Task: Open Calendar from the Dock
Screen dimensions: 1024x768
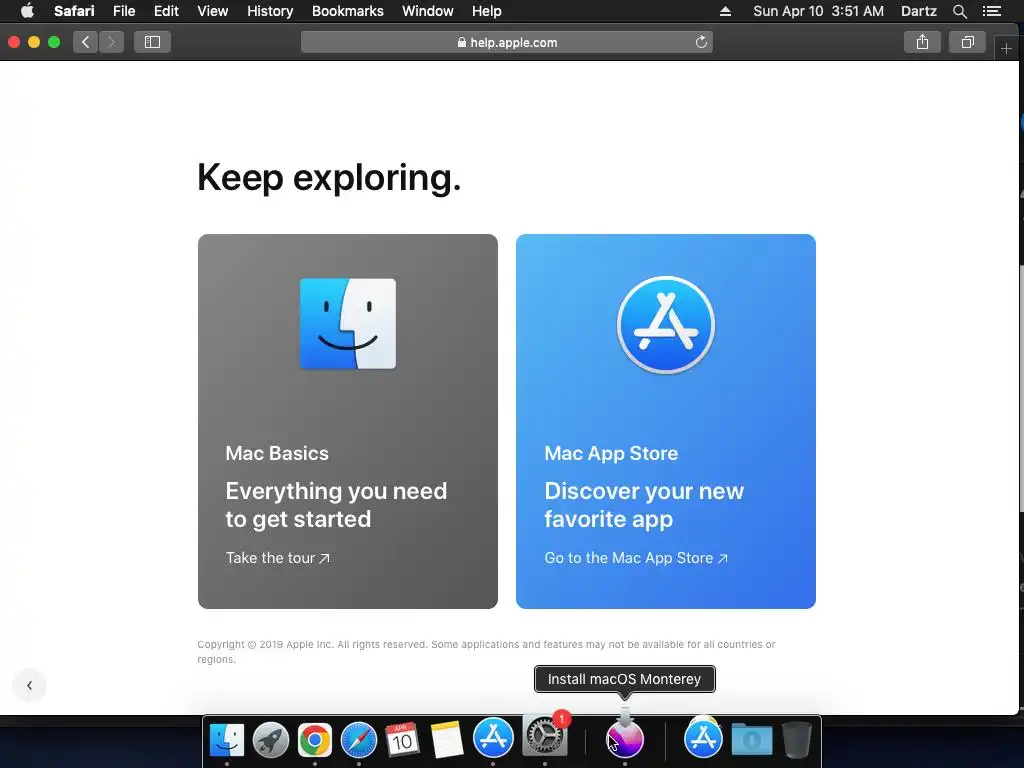Action: pos(402,740)
